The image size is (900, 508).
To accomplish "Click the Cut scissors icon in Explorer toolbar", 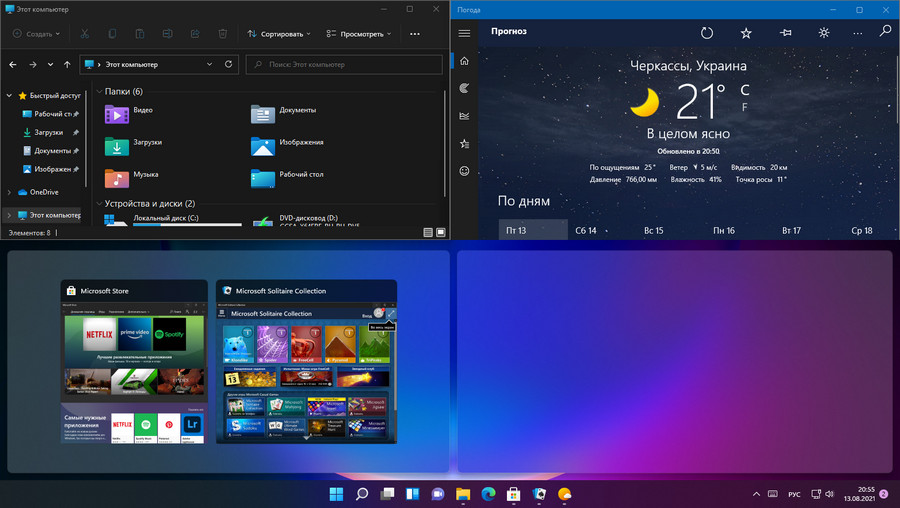I will [84, 34].
